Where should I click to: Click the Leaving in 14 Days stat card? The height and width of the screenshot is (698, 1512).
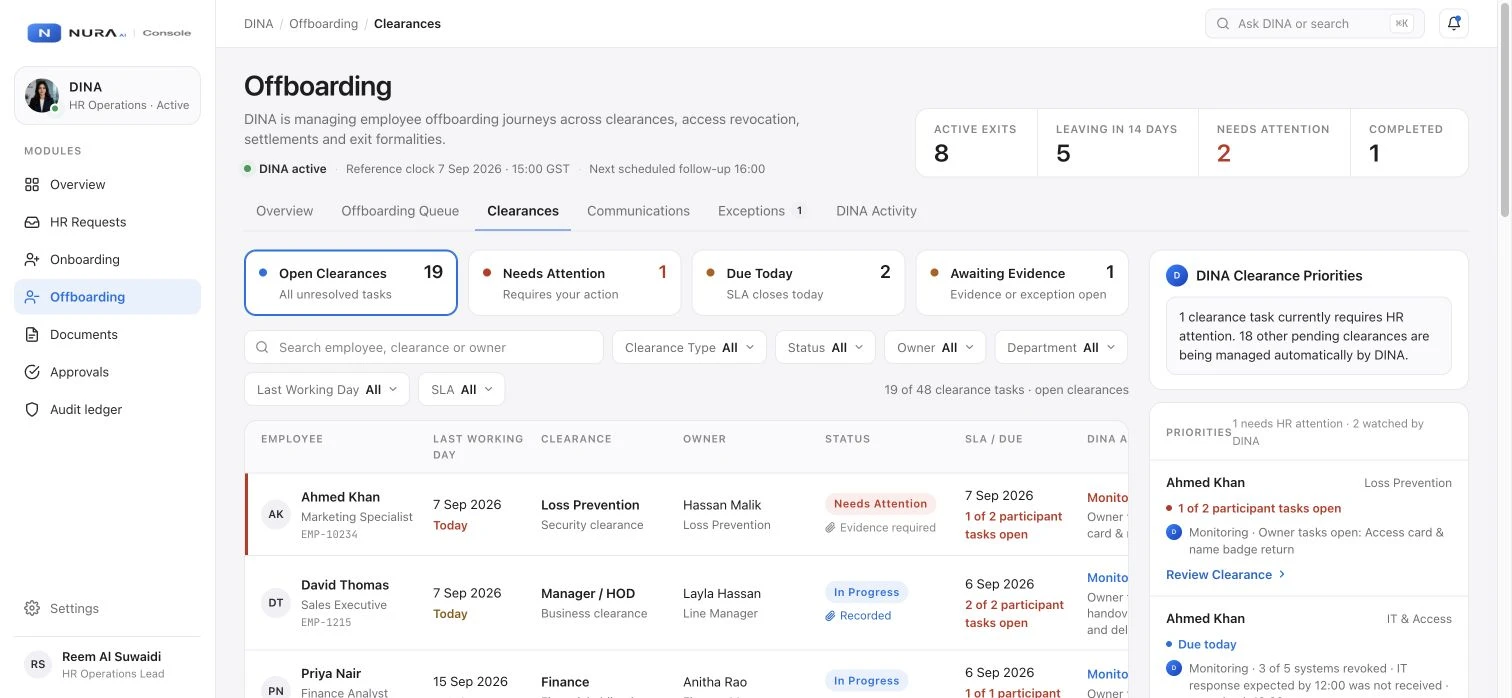click(1117, 143)
